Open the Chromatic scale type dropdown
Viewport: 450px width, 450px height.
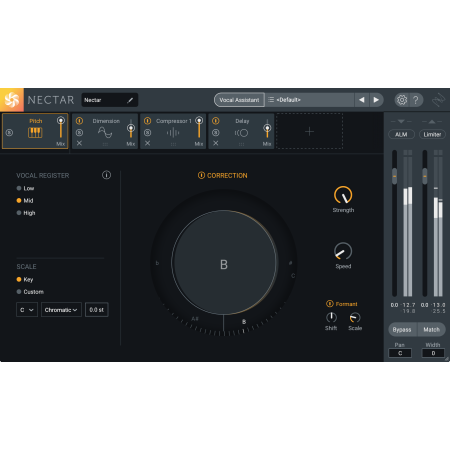click(61, 310)
